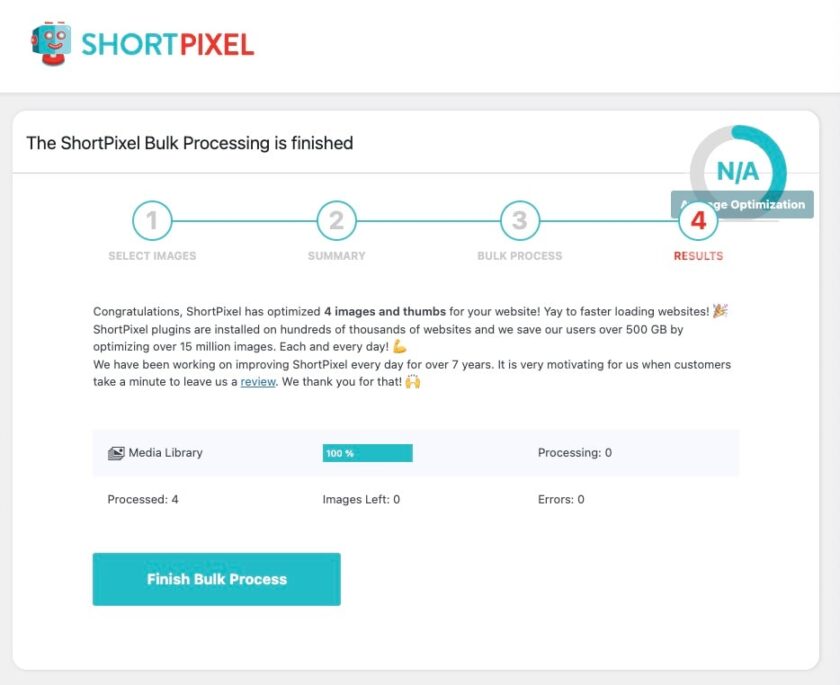Select step 1 circle for Select Images

click(x=151, y=221)
